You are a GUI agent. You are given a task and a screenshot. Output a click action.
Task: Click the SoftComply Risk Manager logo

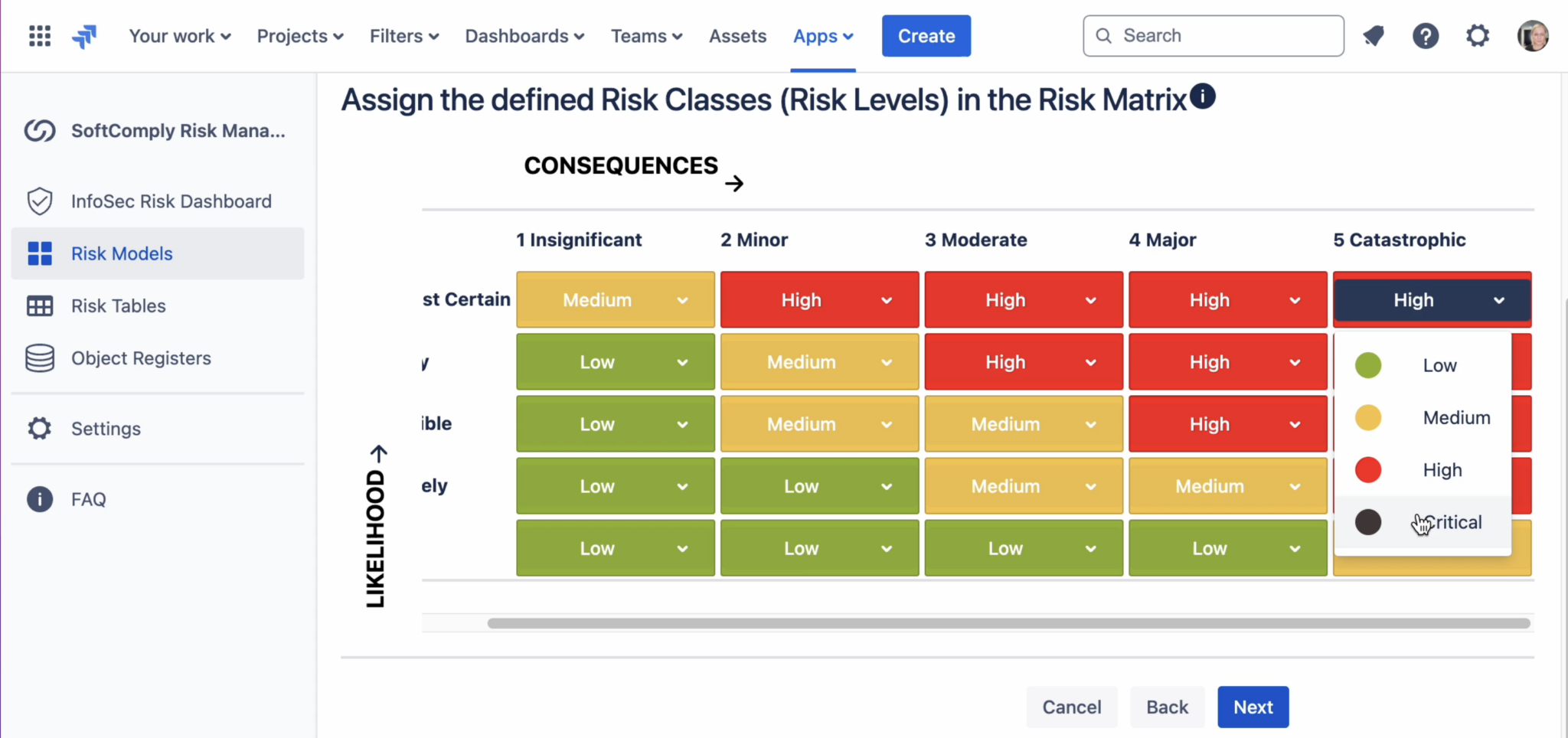[x=40, y=130]
